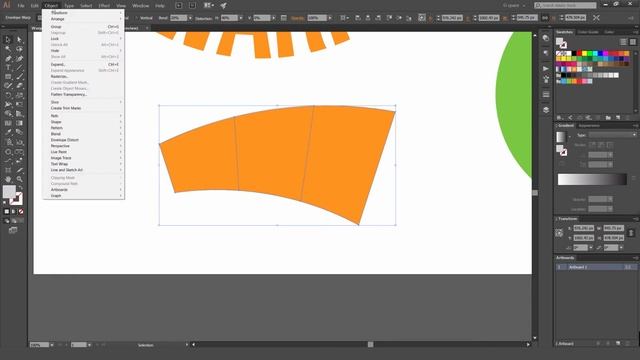Select the Gradient tool in toolbox
This screenshot has height=360, width=640.
[x=19, y=123]
